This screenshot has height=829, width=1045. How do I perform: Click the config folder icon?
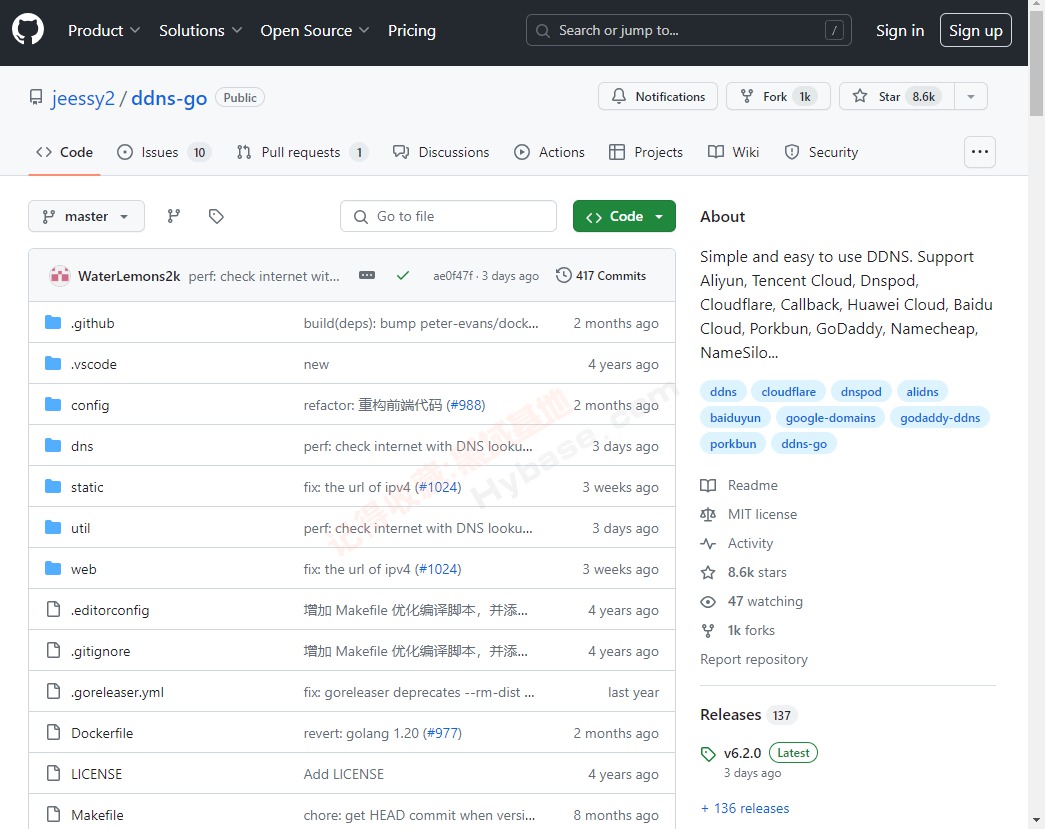(x=53, y=405)
